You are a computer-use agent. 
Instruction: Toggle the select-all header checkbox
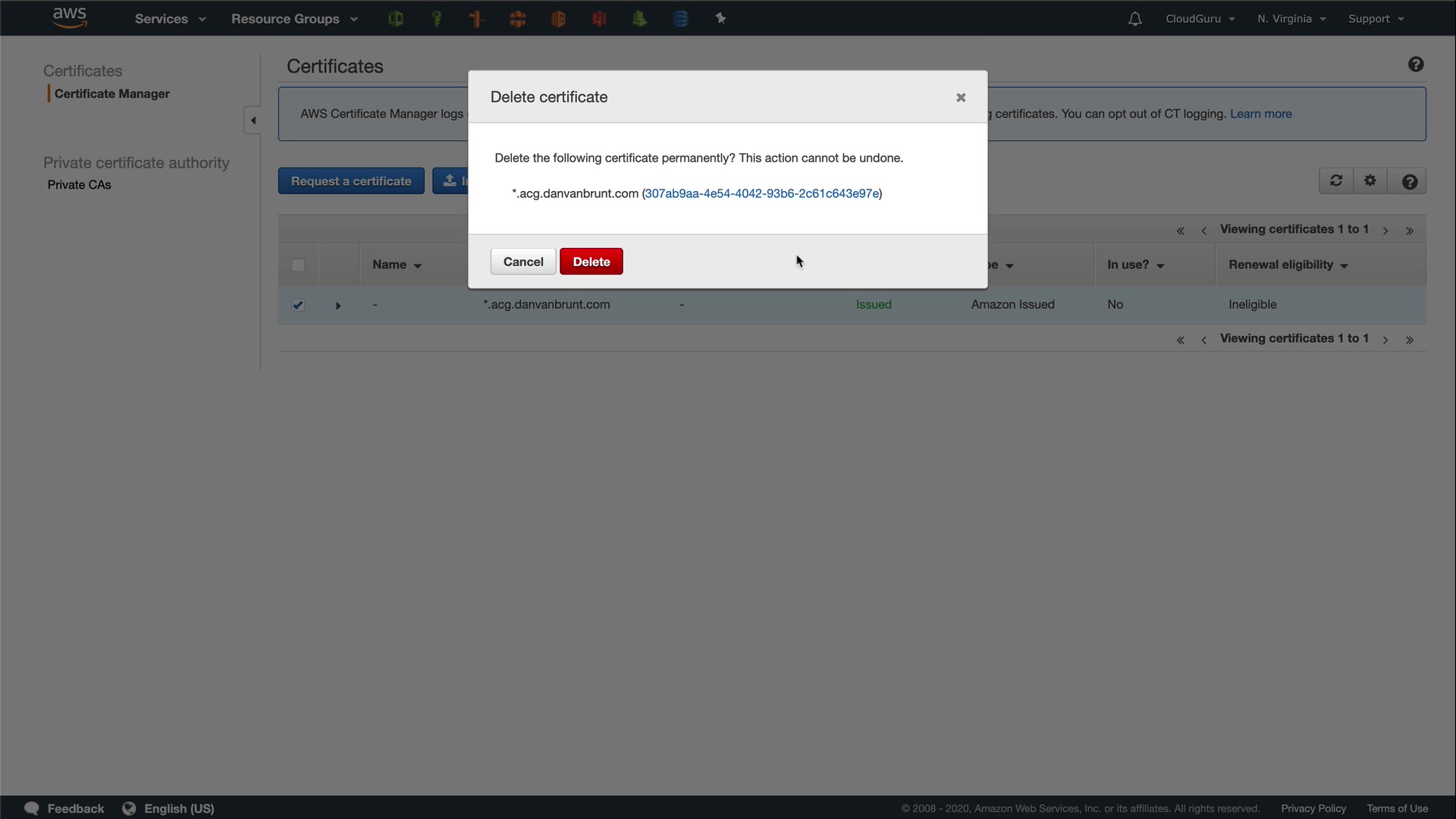tap(298, 265)
